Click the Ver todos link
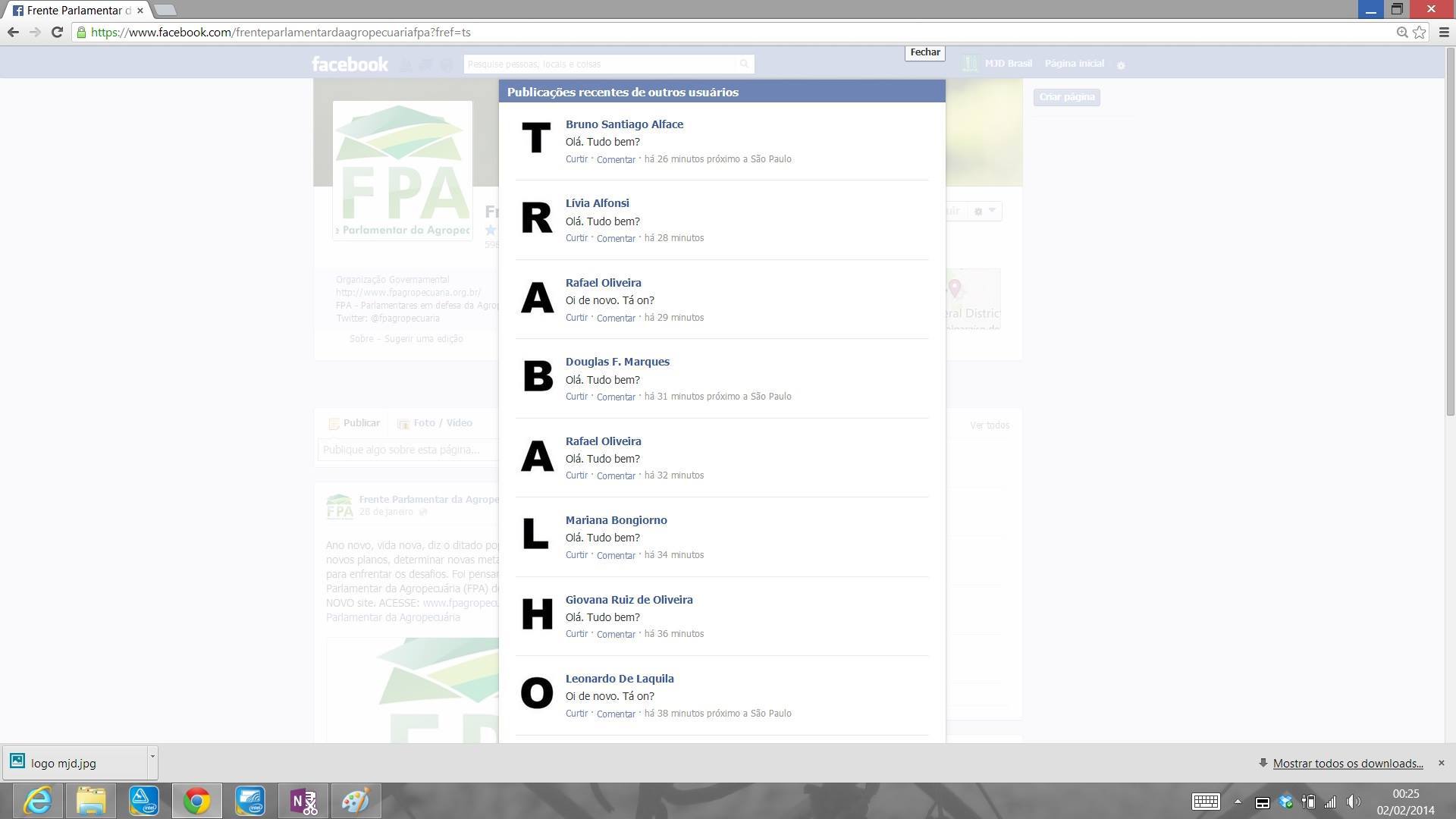 click(x=989, y=425)
